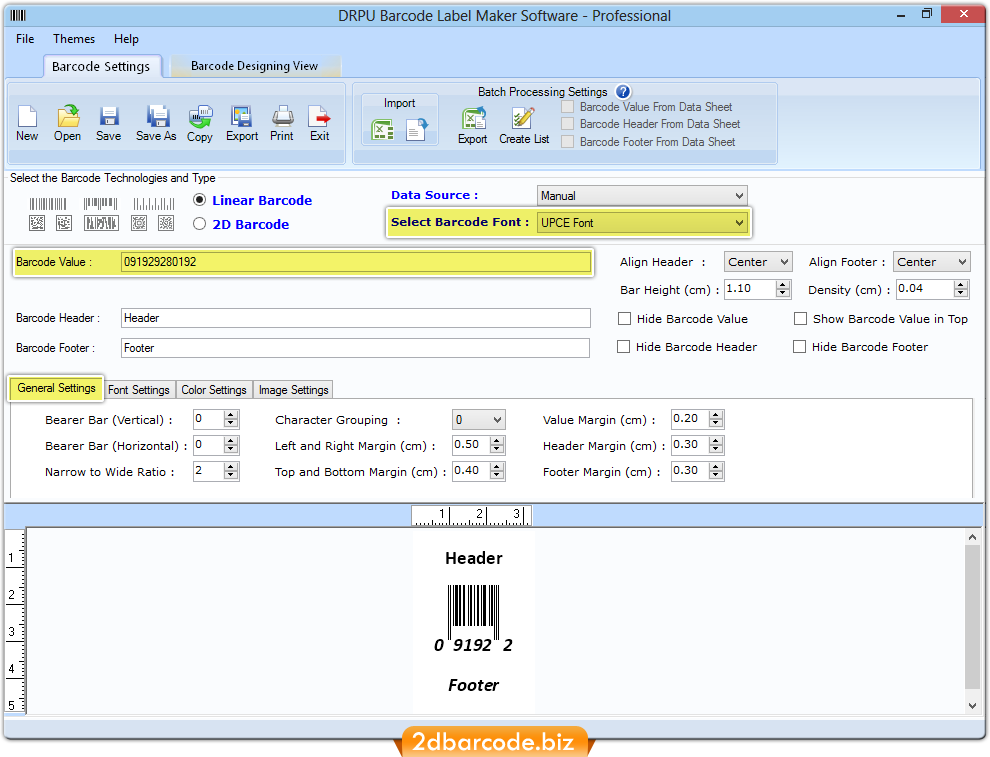Click in Barcode Value input field
Viewport: 990px width, 757px height.
point(355,262)
